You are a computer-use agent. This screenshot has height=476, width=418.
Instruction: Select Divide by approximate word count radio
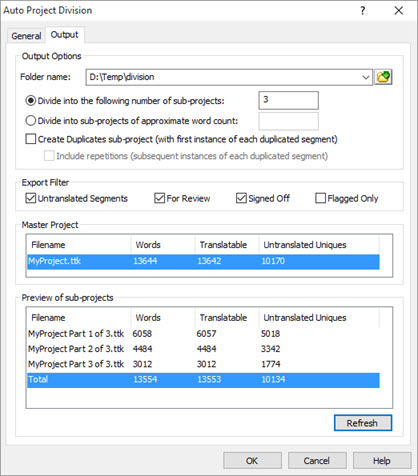coord(31,121)
